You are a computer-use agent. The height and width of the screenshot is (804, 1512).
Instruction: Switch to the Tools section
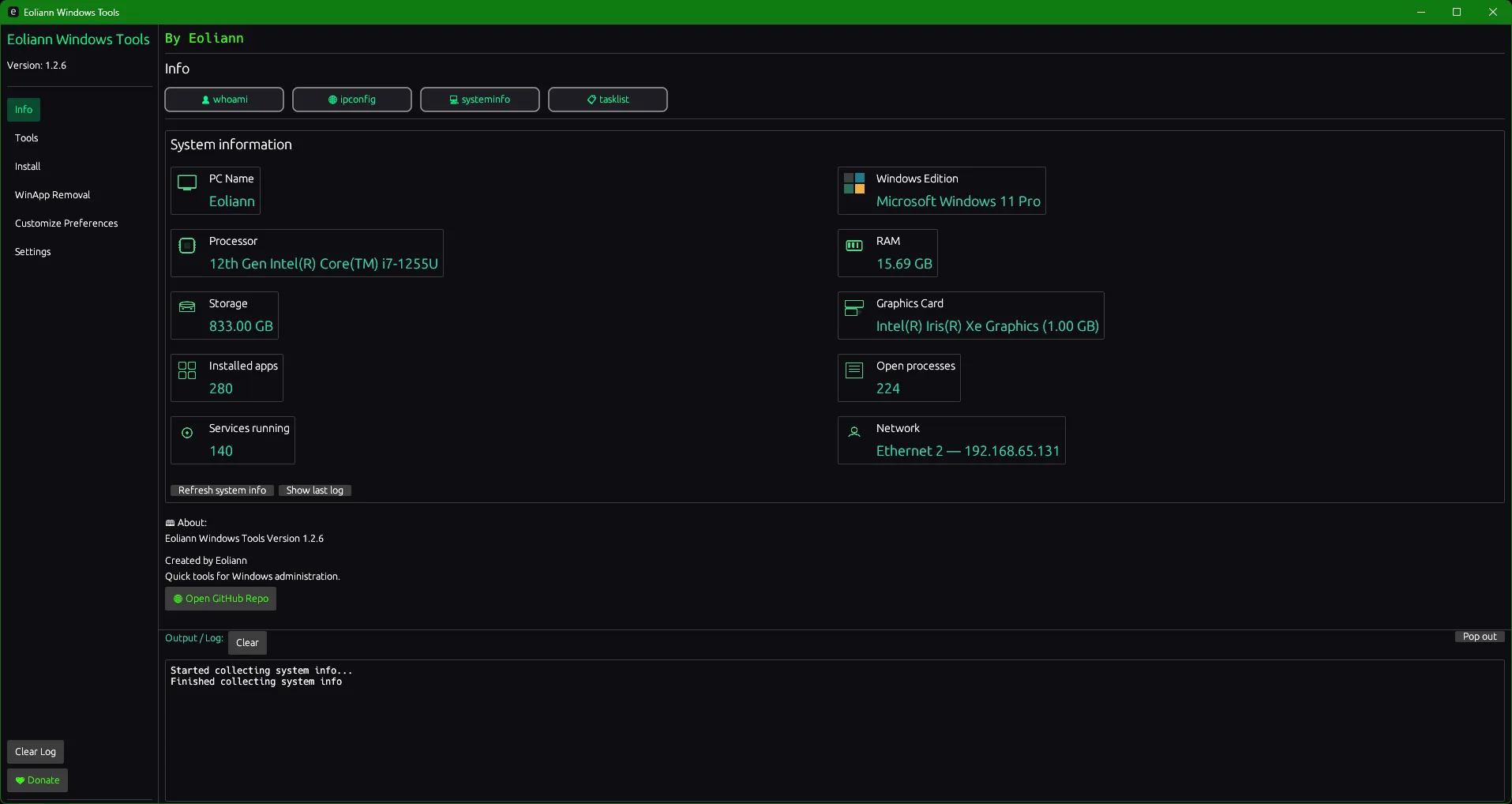coord(26,137)
